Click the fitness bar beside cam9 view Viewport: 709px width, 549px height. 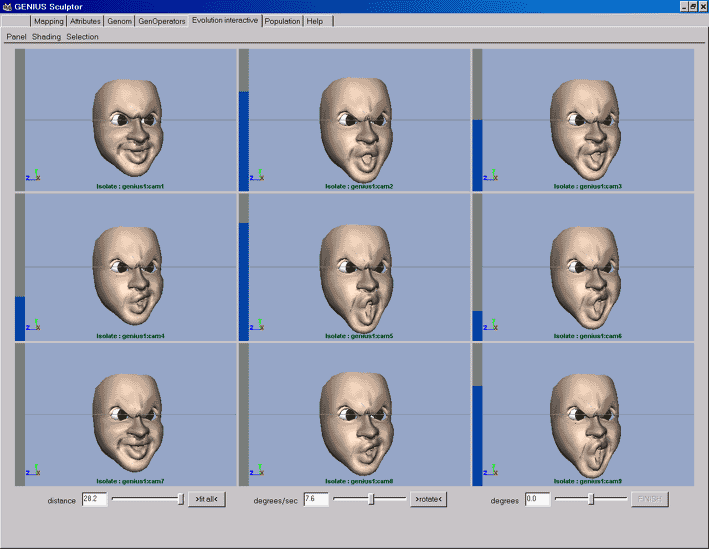[x=477, y=414]
